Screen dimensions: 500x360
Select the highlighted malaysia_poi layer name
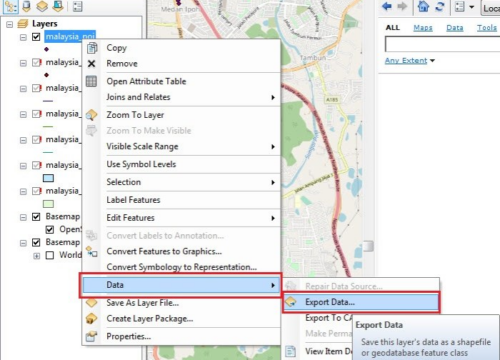click(70, 36)
